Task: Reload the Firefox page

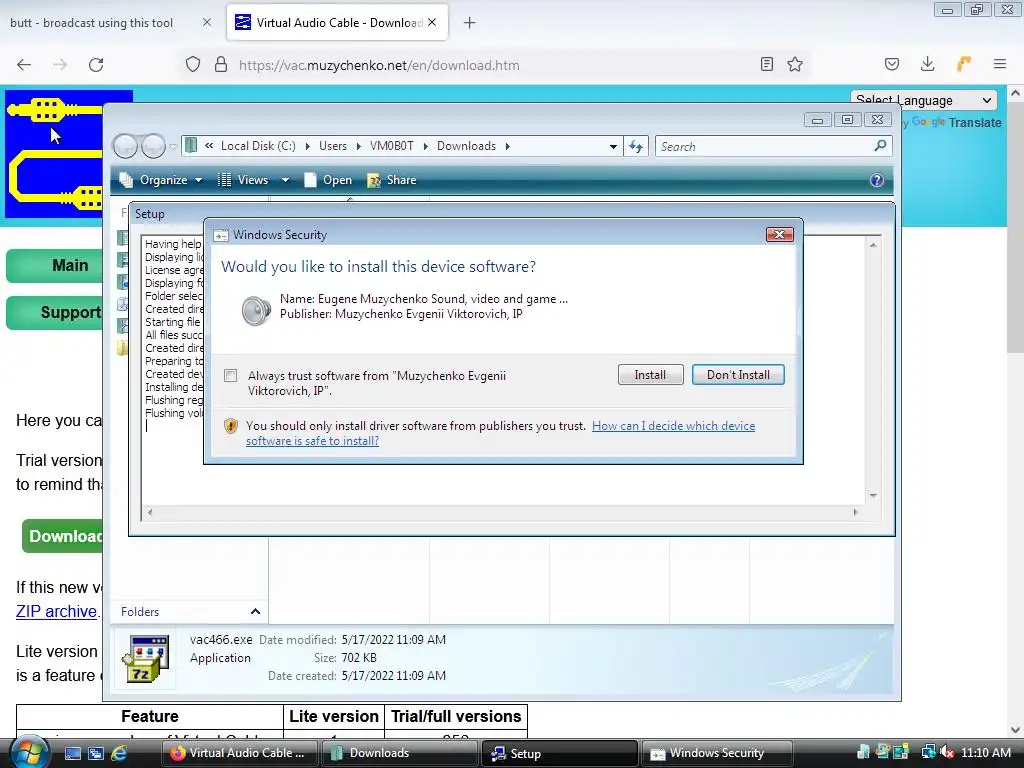Action: click(96, 65)
